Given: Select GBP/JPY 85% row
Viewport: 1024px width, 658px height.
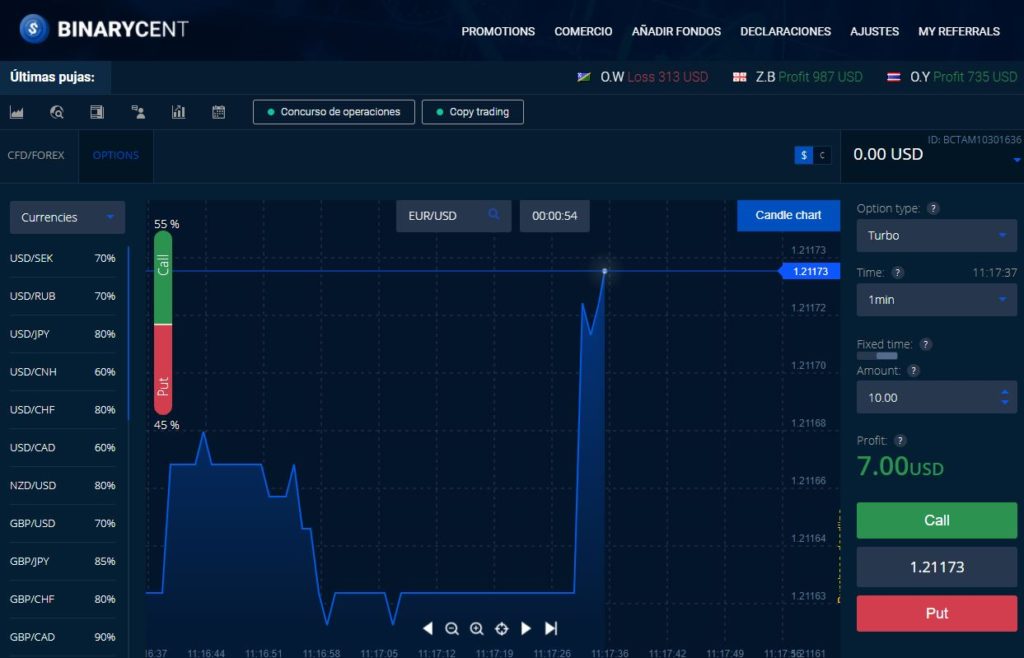Looking at the screenshot, I should pyautogui.click(x=63, y=561).
